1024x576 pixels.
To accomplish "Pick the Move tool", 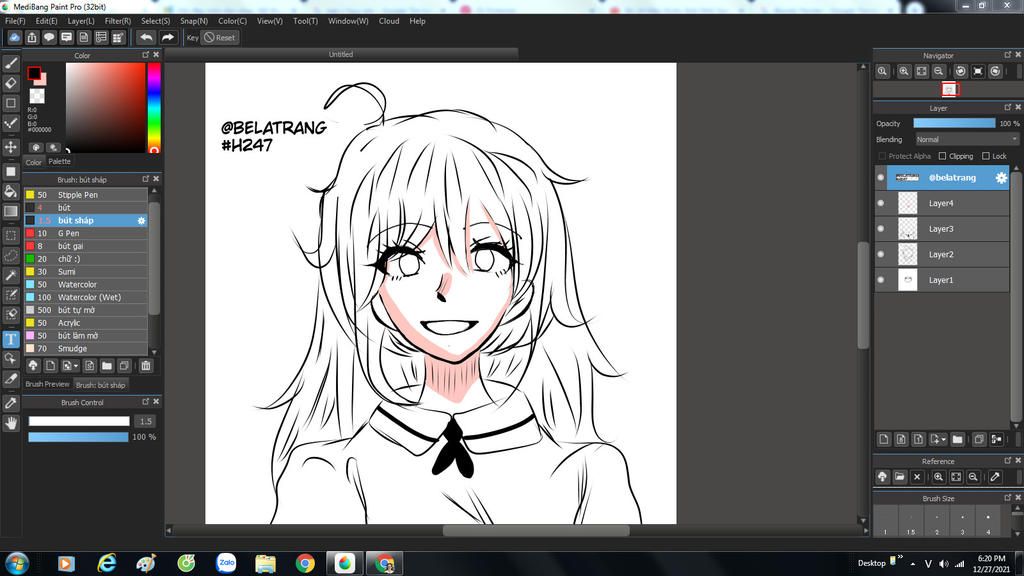I will (x=10, y=147).
